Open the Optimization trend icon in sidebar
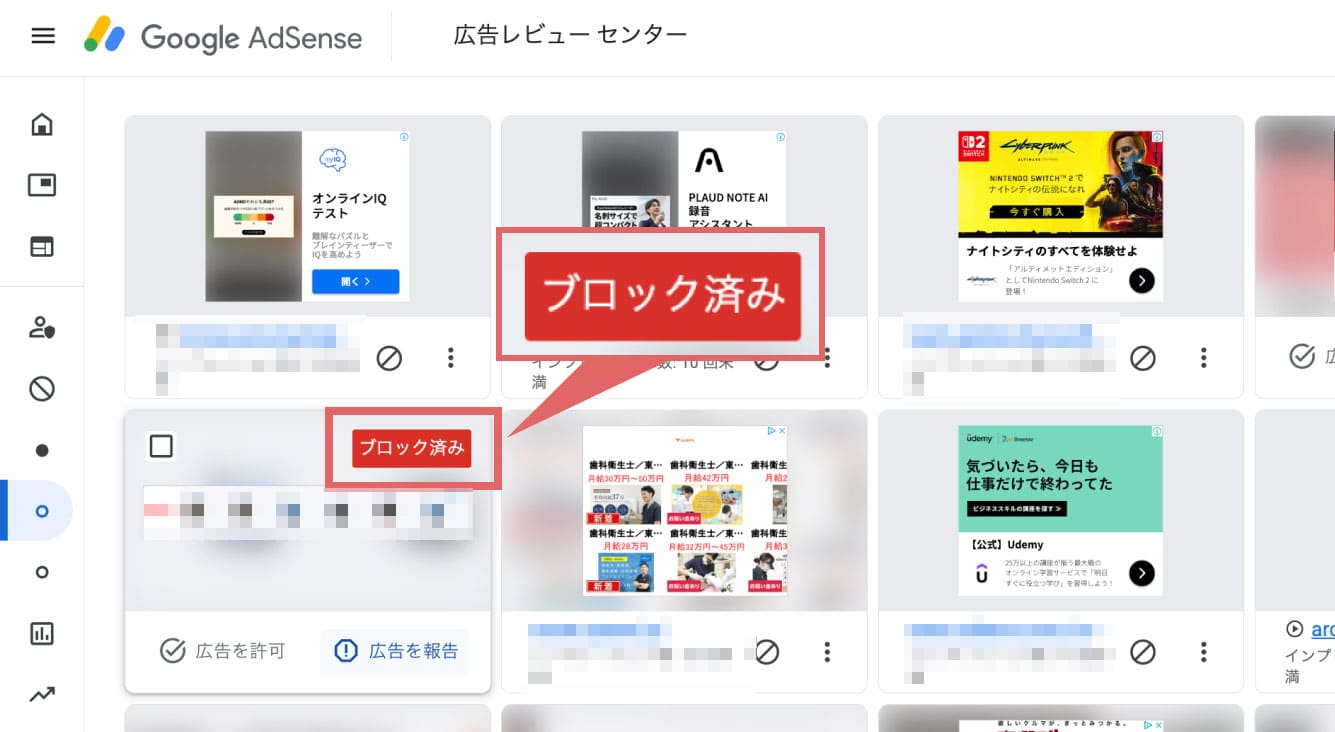This screenshot has width=1335, height=732. click(42, 694)
